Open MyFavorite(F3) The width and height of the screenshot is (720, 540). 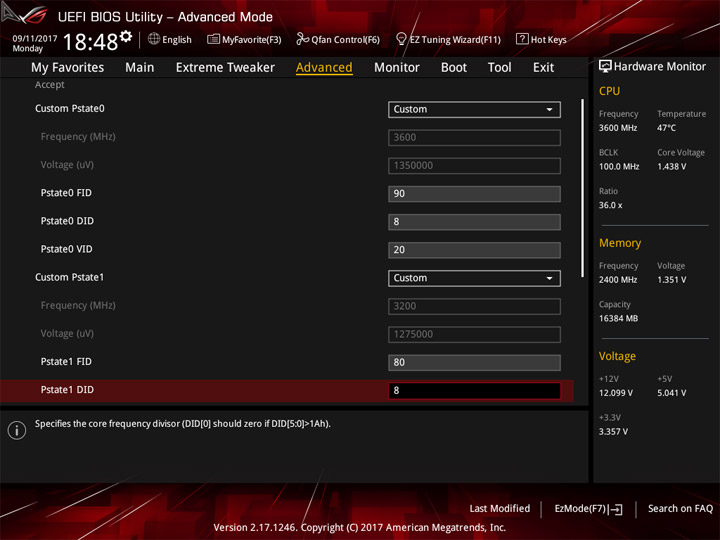coord(244,39)
